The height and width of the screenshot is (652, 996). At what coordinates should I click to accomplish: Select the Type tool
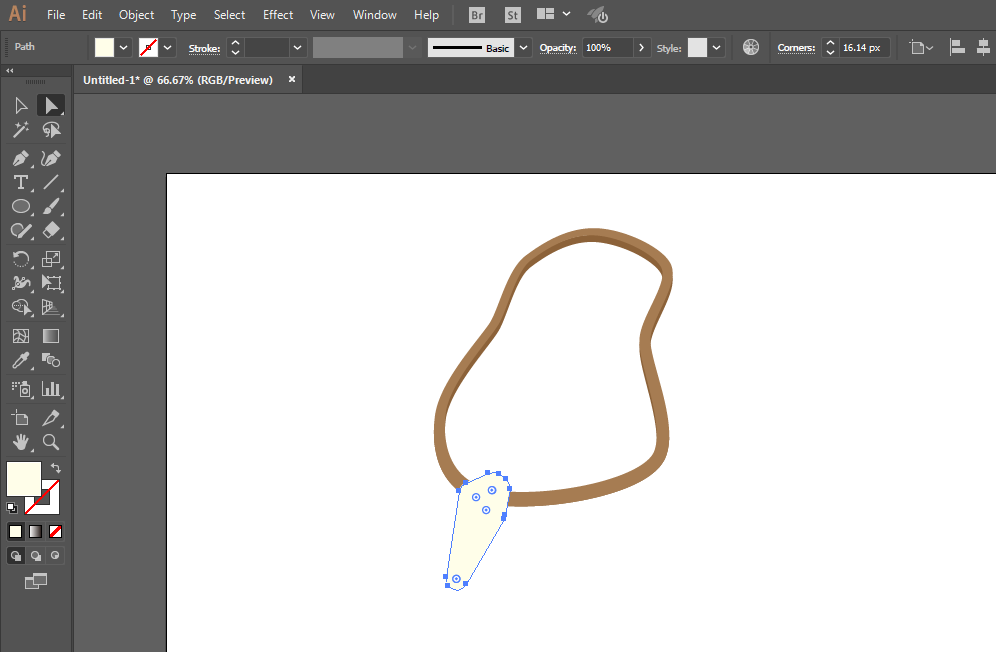point(20,182)
